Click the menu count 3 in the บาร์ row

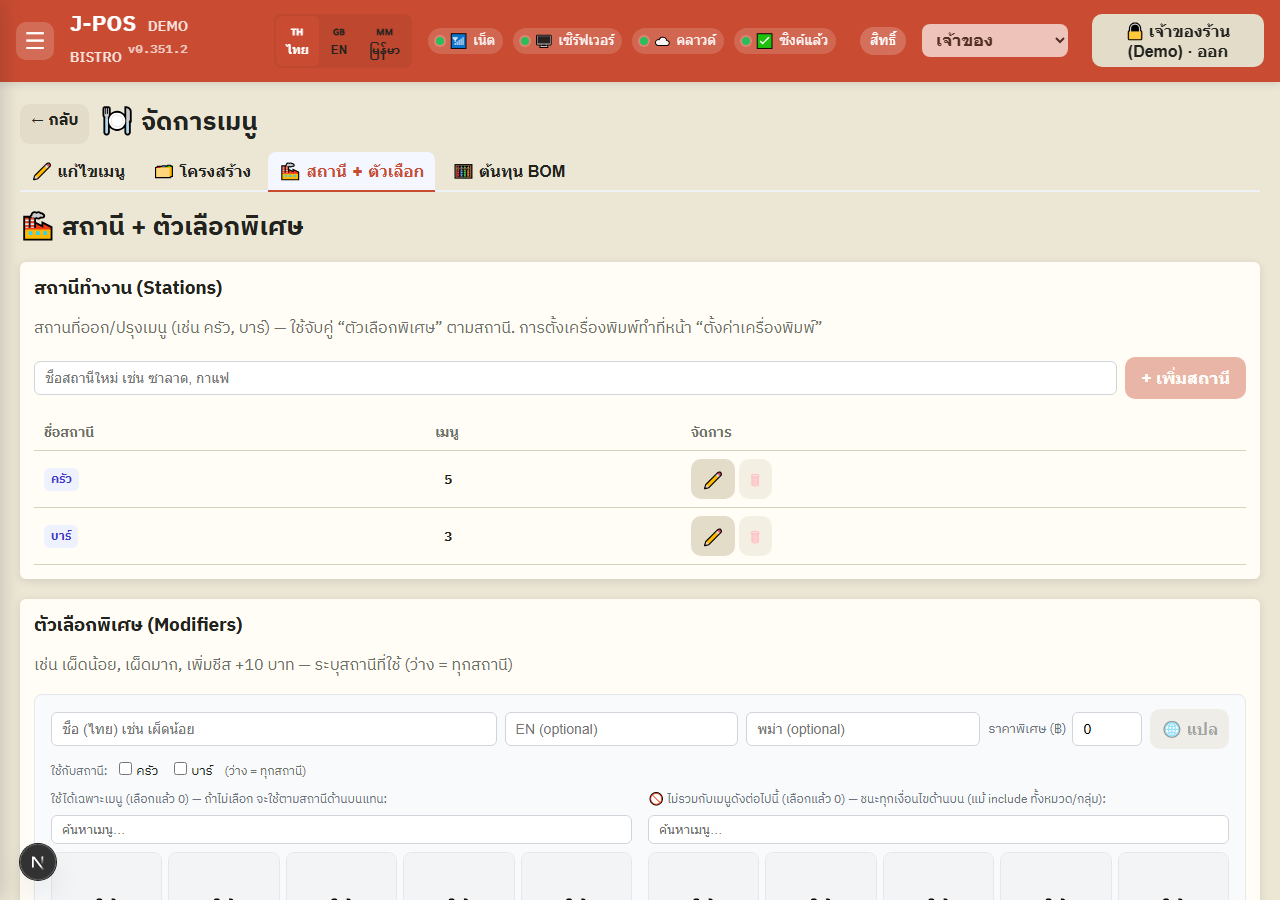pyautogui.click(x=448, y=536)
